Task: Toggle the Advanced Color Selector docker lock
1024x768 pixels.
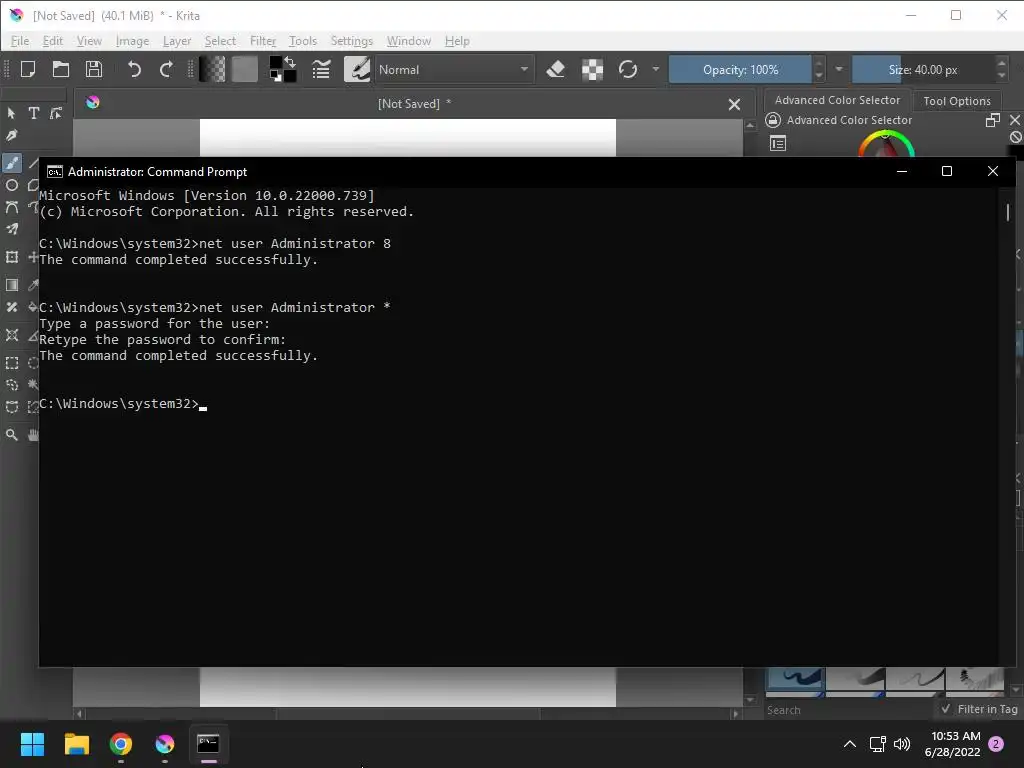Action: (773, 120)
